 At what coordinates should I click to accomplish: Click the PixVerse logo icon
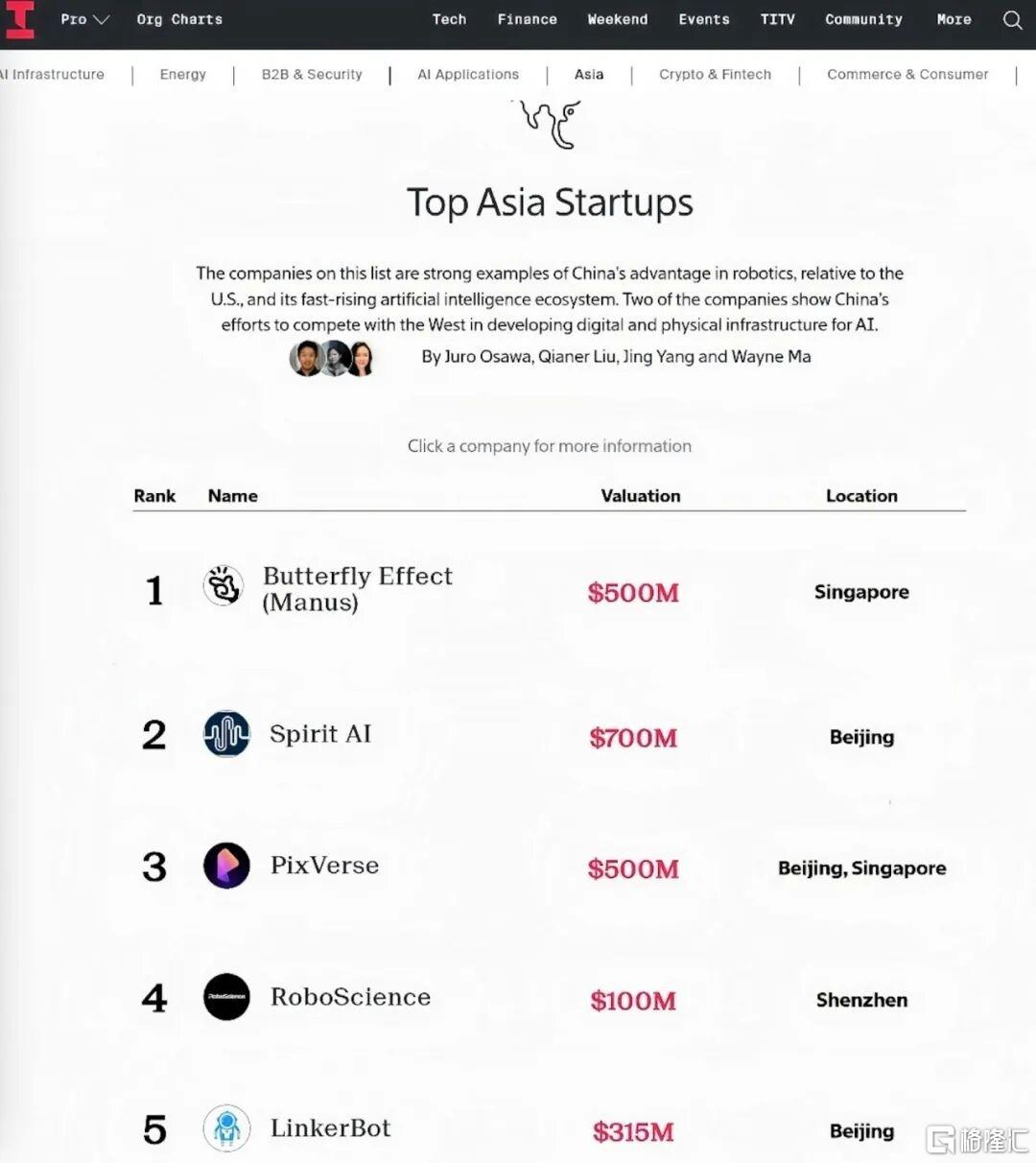226,866
